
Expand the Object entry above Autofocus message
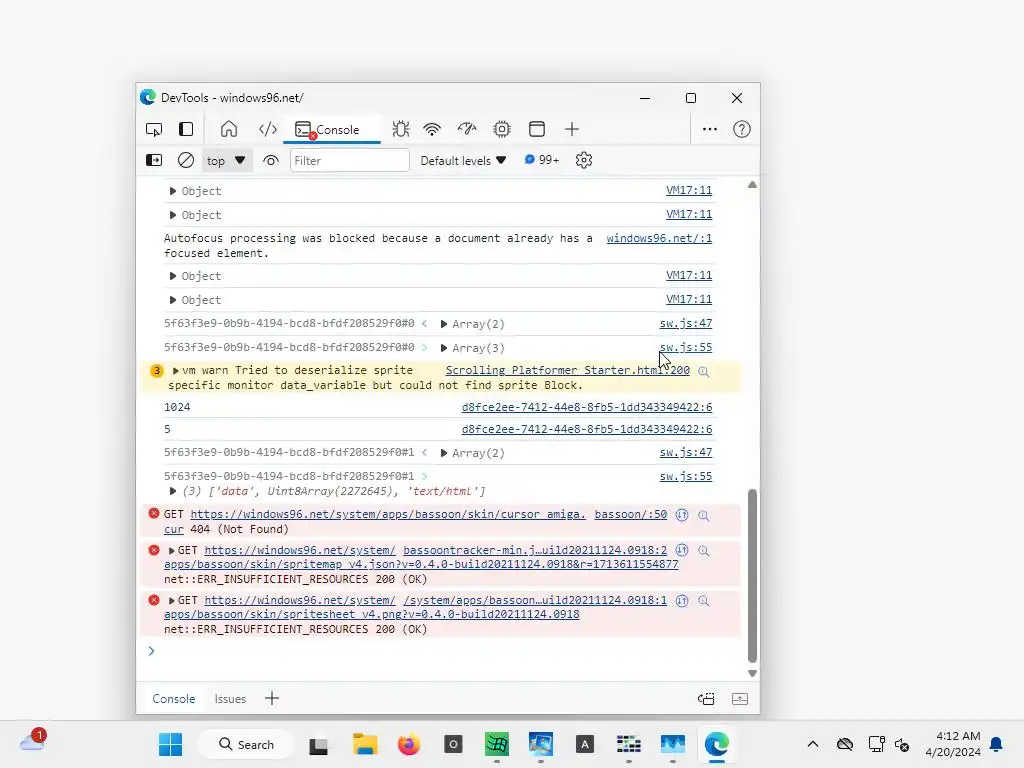172,216
